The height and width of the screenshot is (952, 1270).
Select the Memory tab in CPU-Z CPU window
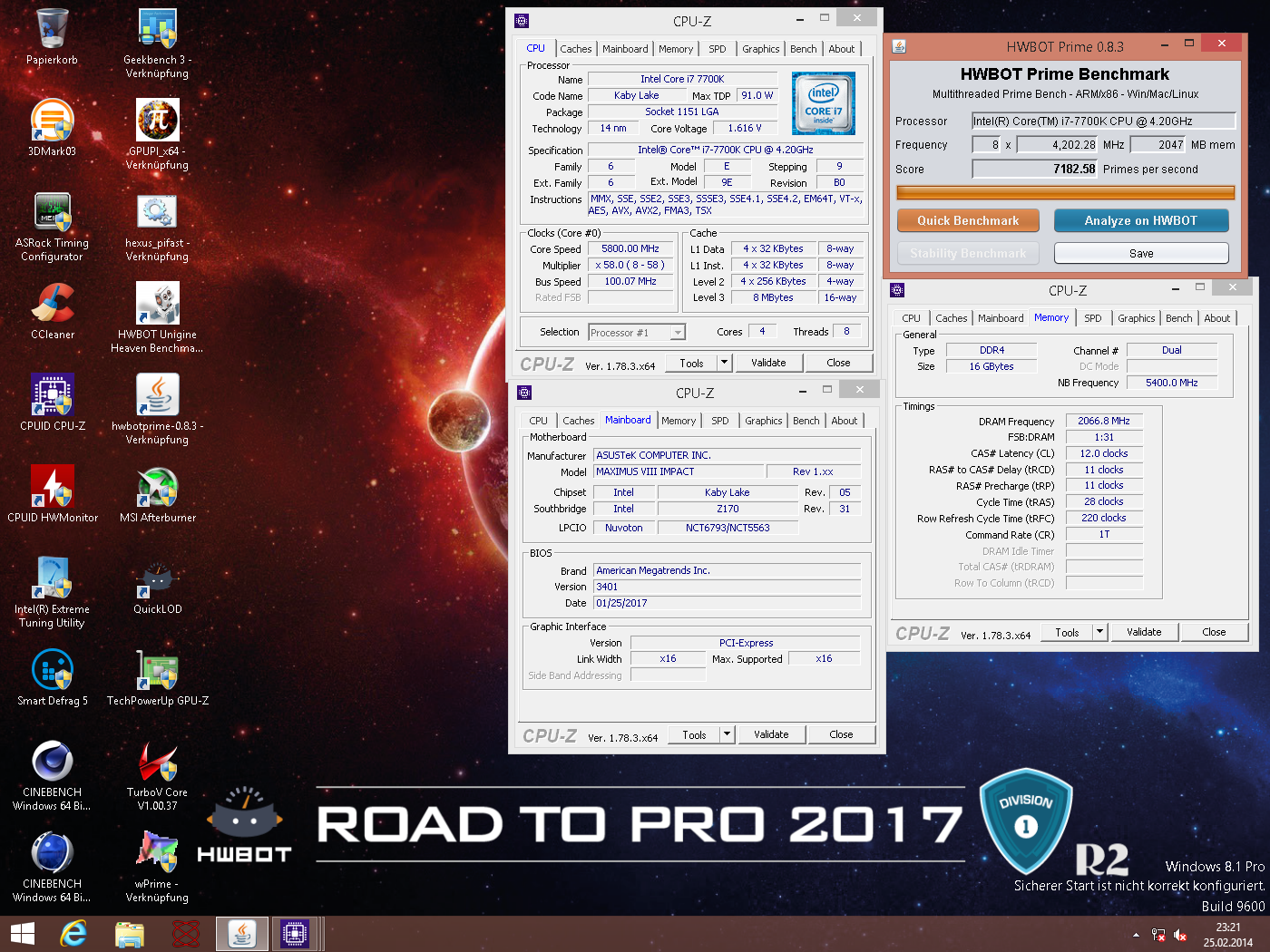(x=676, y=49)
